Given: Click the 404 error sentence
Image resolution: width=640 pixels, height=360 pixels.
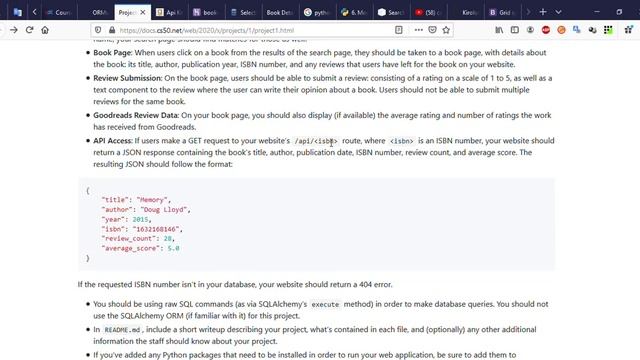Looking at the screenshot, I should click(x=235, y=284).
